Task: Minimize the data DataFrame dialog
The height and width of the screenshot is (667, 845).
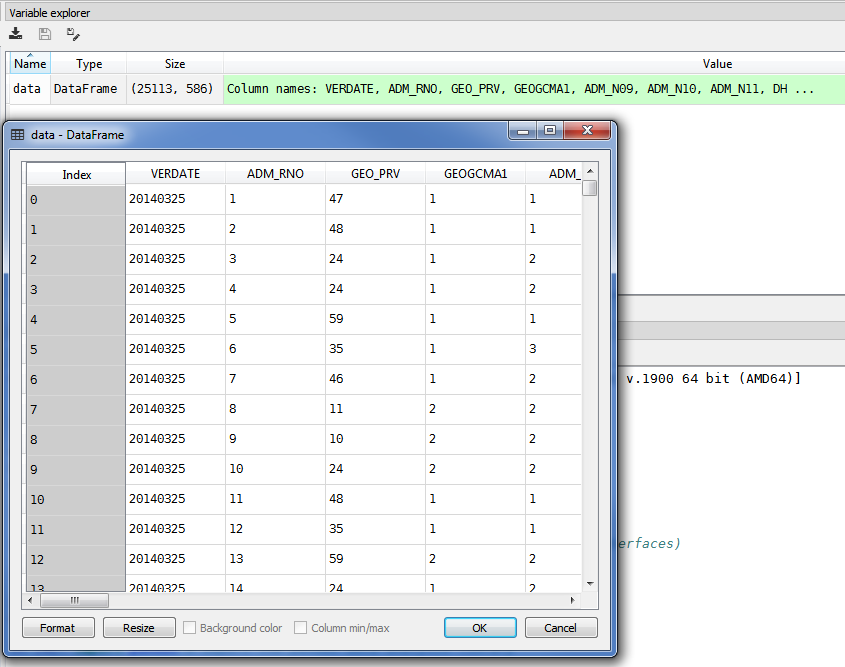Action: point(523,131)
